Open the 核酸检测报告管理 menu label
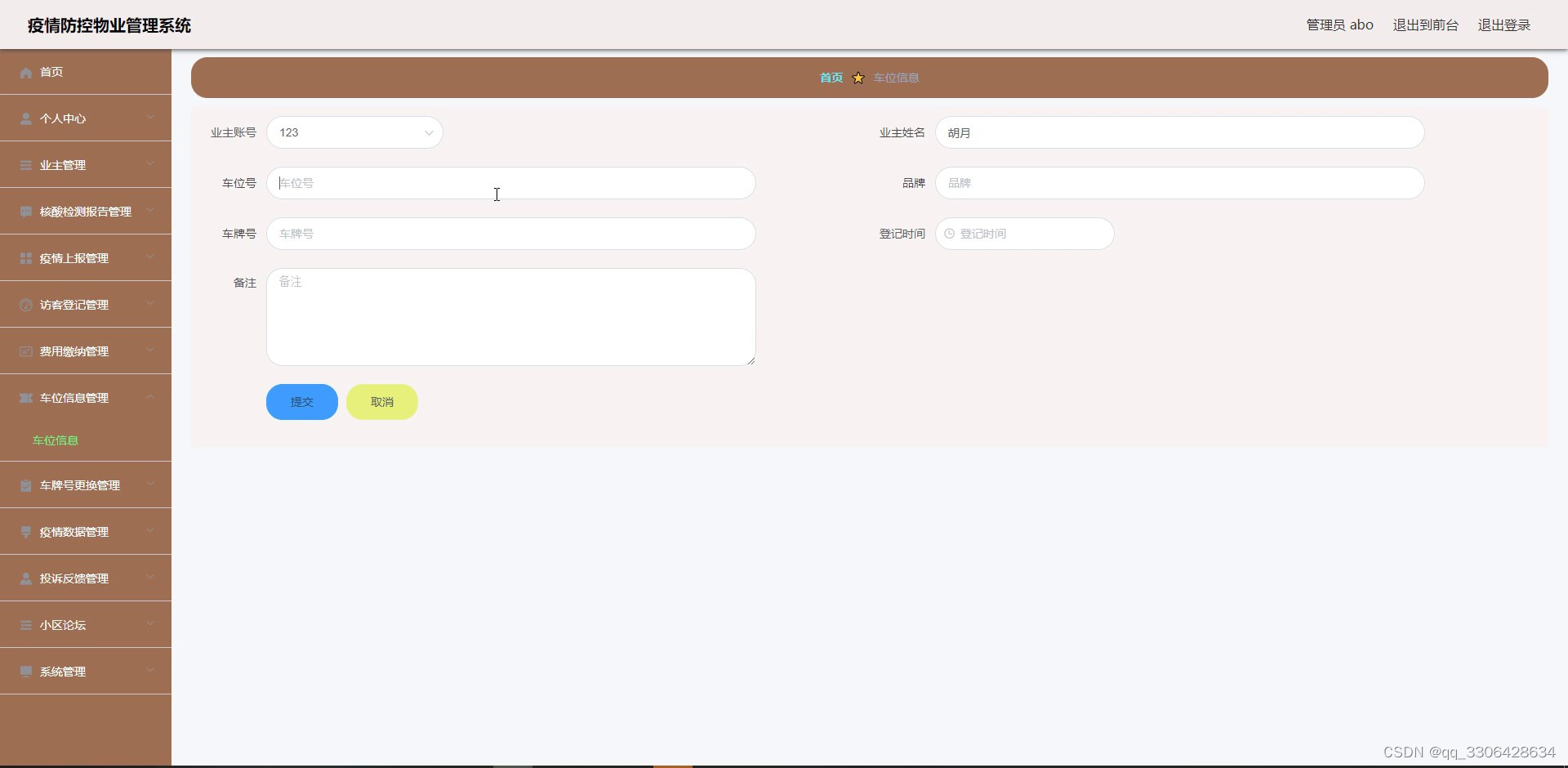The image size is (1568, 768). coord(86,212)
